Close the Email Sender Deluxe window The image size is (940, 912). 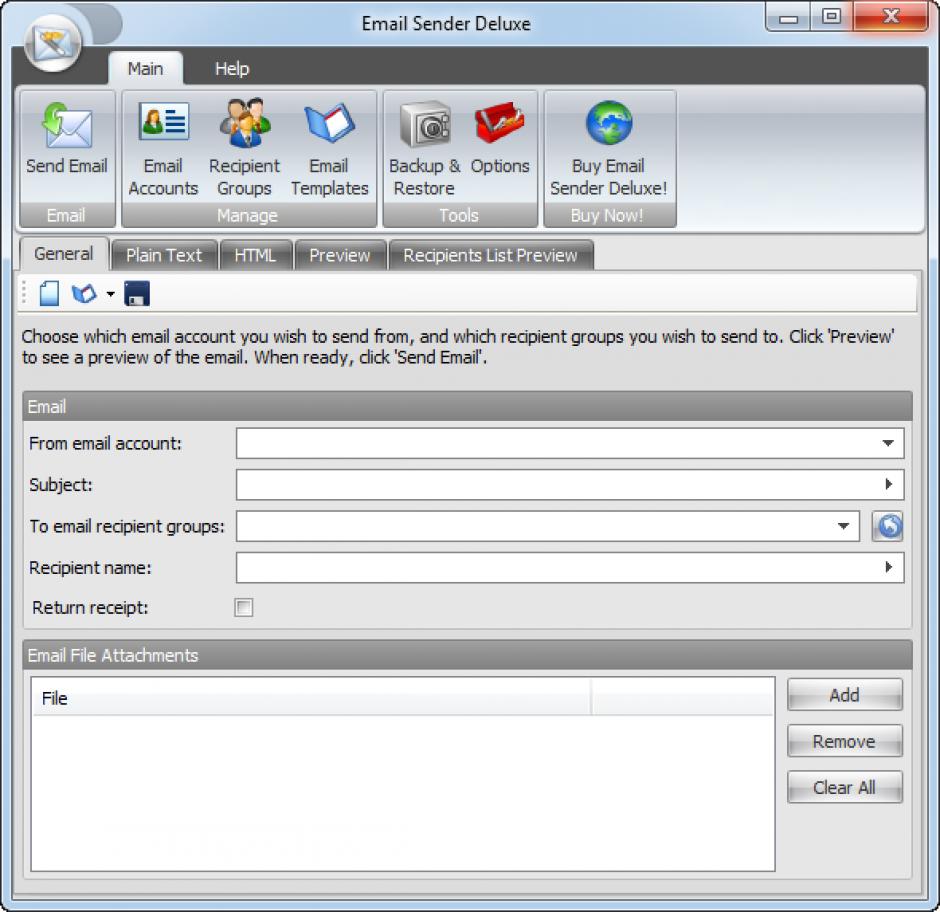tap(891, 17)
